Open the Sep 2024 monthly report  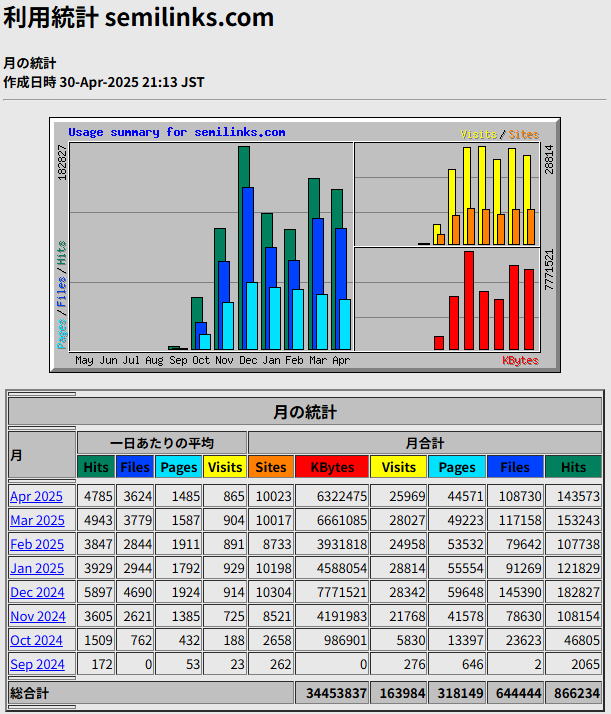(37, 665)
